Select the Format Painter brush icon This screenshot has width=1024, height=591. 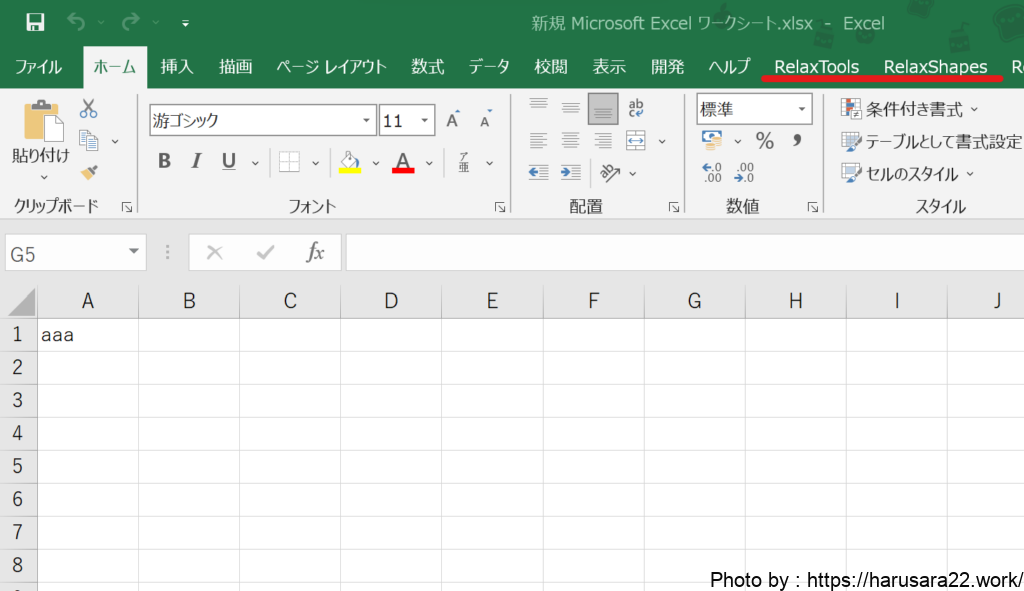(89, 172)
